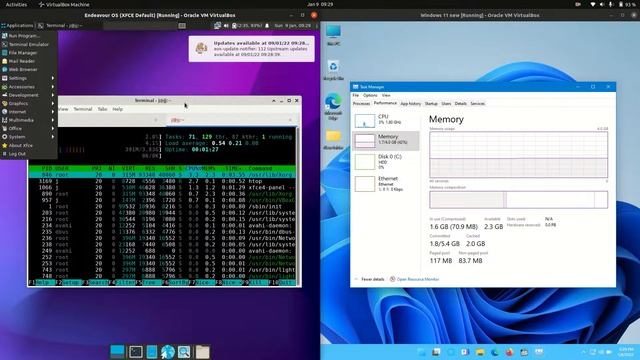Expand the Accessories submenu
Image resolution: width=640 pixels, height=360 pixels.
[x=29, y=87]
